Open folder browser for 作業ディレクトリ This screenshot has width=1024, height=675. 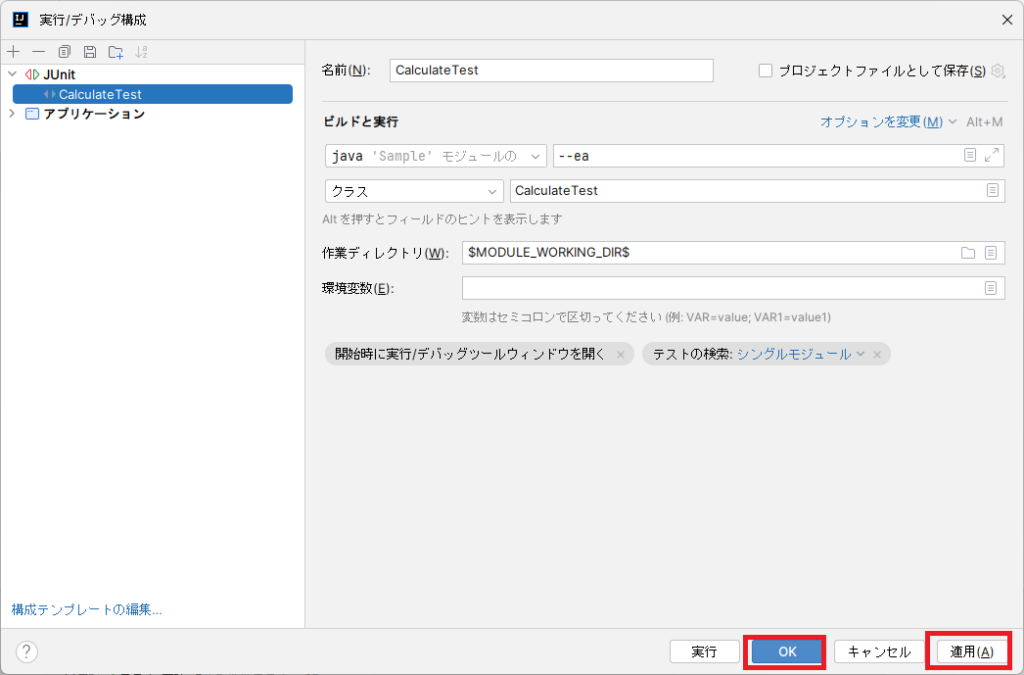tap(968, 253)
